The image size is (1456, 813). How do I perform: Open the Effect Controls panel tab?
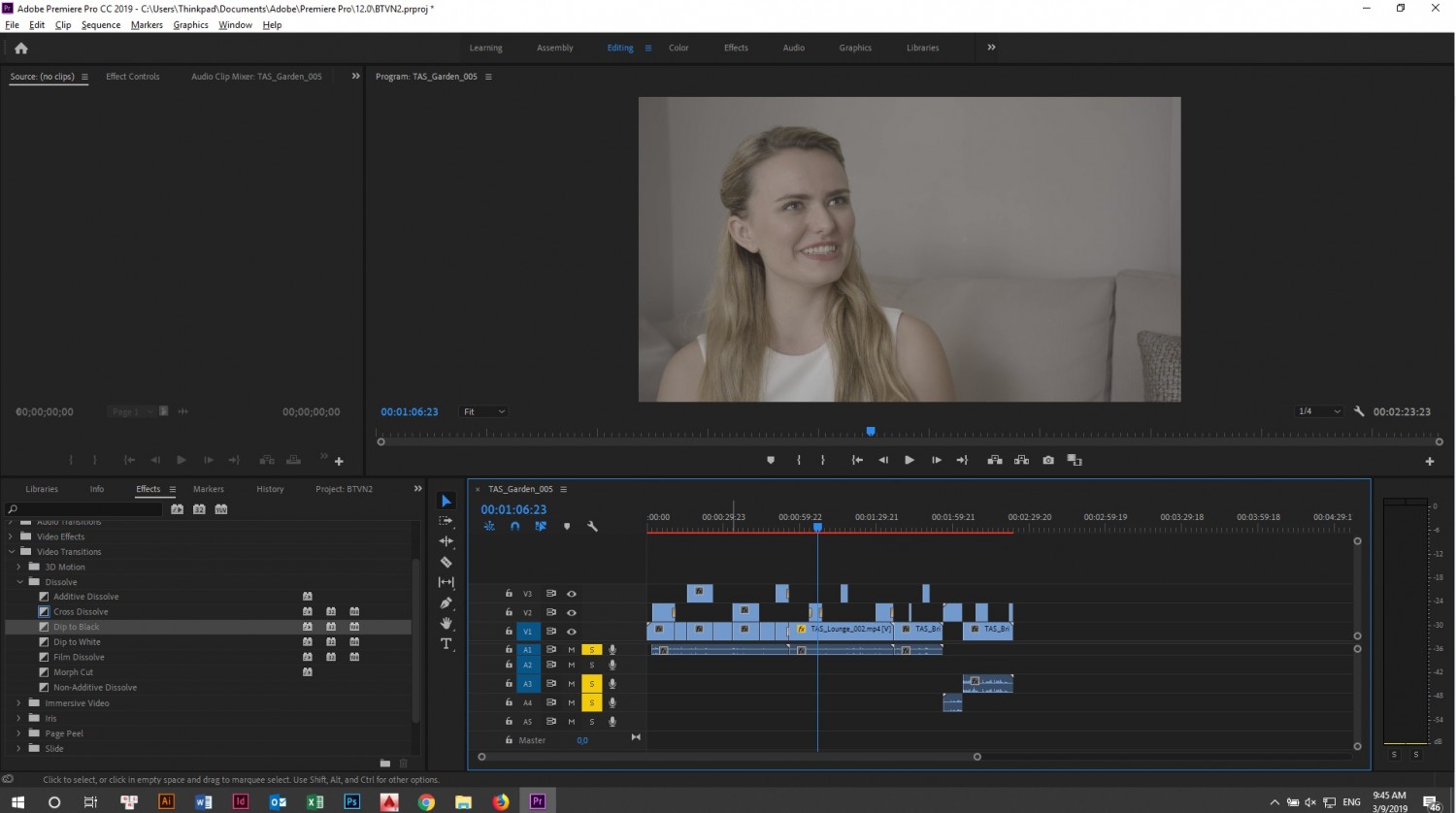tap(133, 77)
